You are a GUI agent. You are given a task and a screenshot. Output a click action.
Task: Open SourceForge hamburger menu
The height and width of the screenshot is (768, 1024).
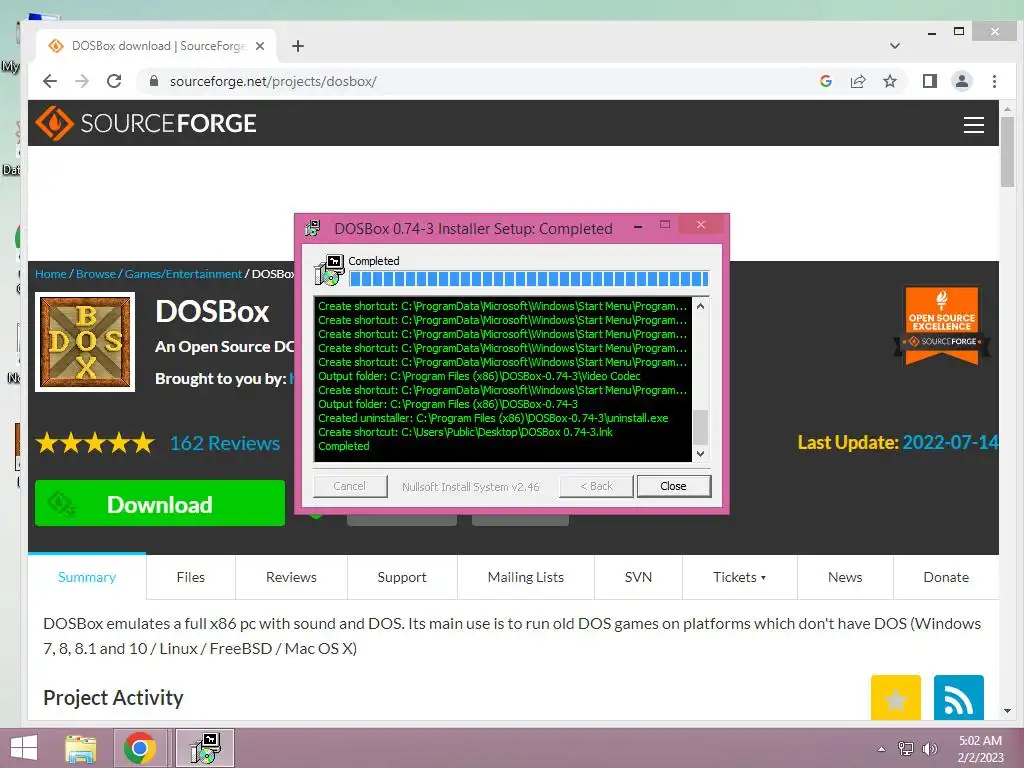pyautogui.click(x=974, y=124)
